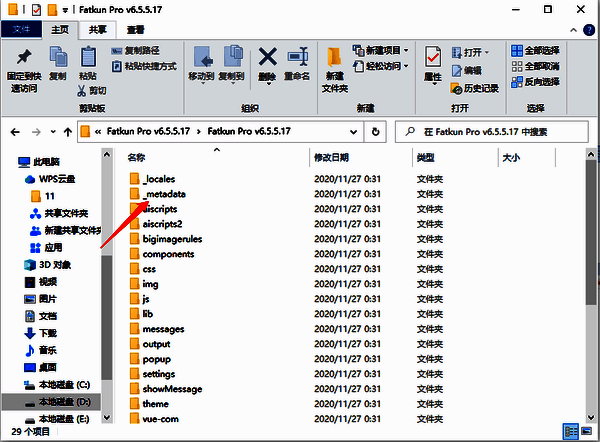Viewport: 600px width, 442px height.
Task: Switch to large icons view
Action: [587, 432]
